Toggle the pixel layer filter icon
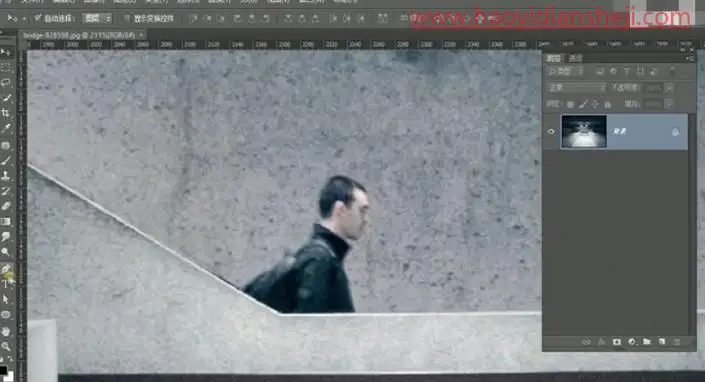Viewport: 705px width, 382px height. 600,71
